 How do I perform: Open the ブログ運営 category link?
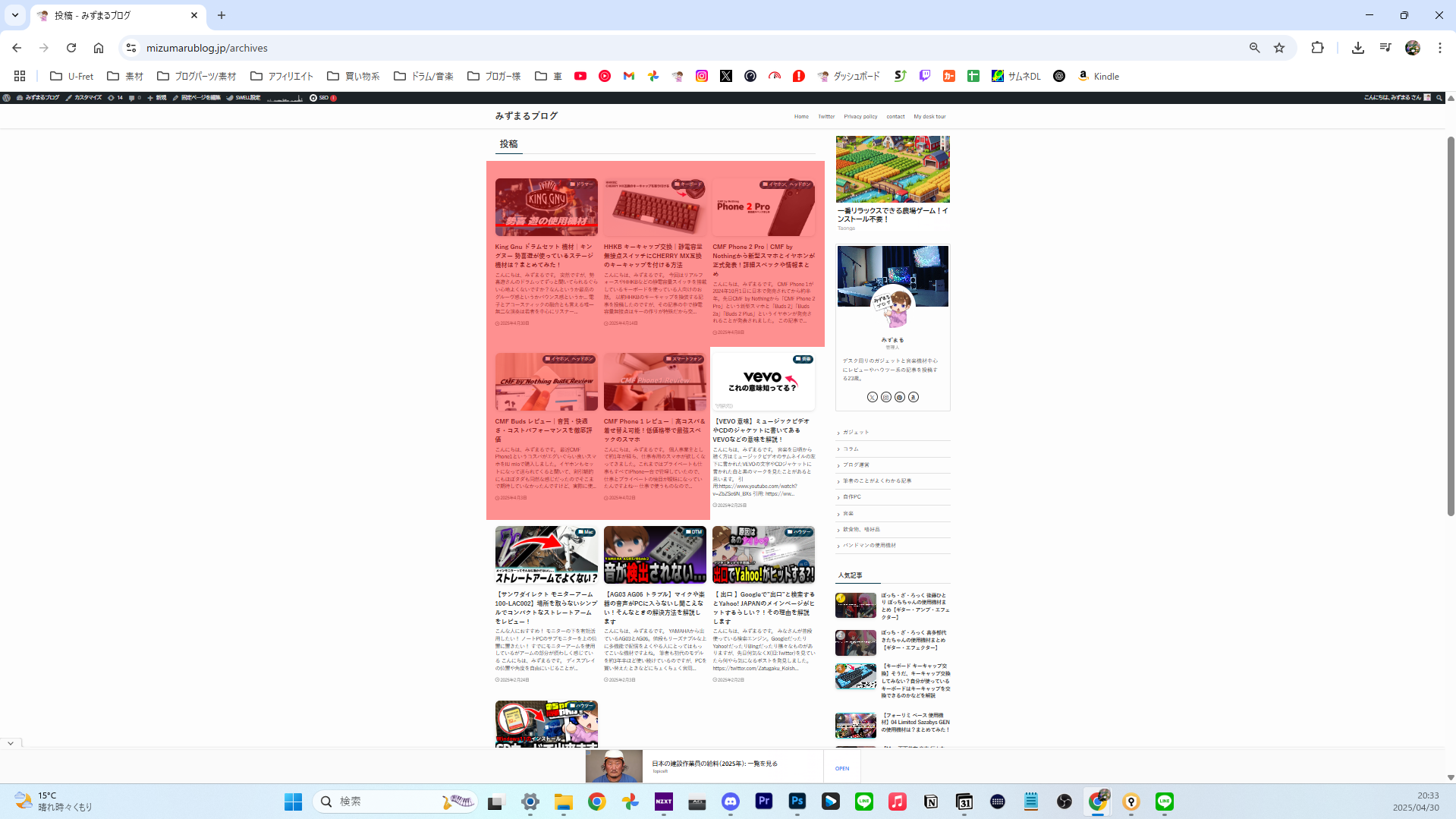point(893,465)
